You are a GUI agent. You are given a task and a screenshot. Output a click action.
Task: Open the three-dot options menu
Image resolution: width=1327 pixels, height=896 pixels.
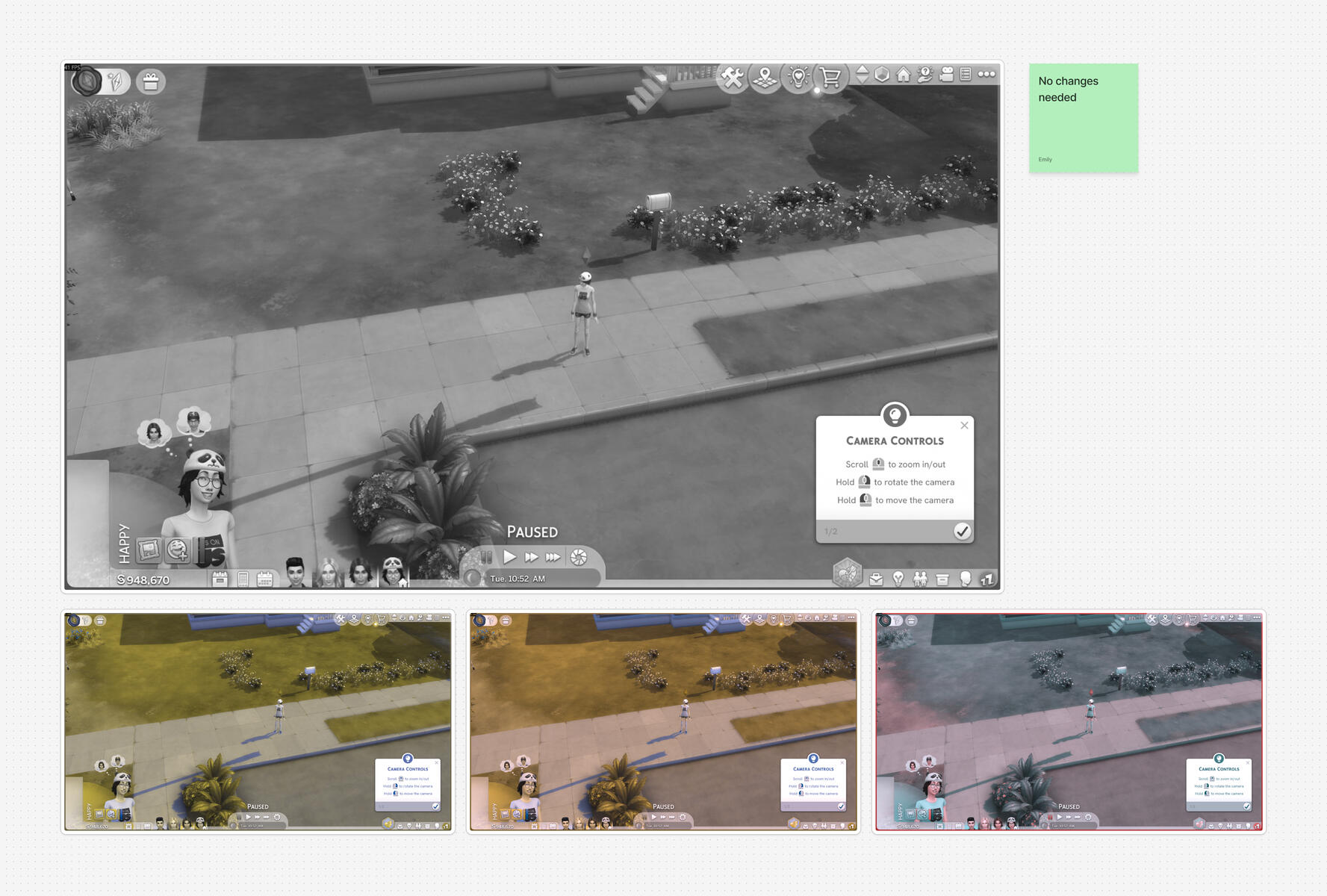click(986, 74)
